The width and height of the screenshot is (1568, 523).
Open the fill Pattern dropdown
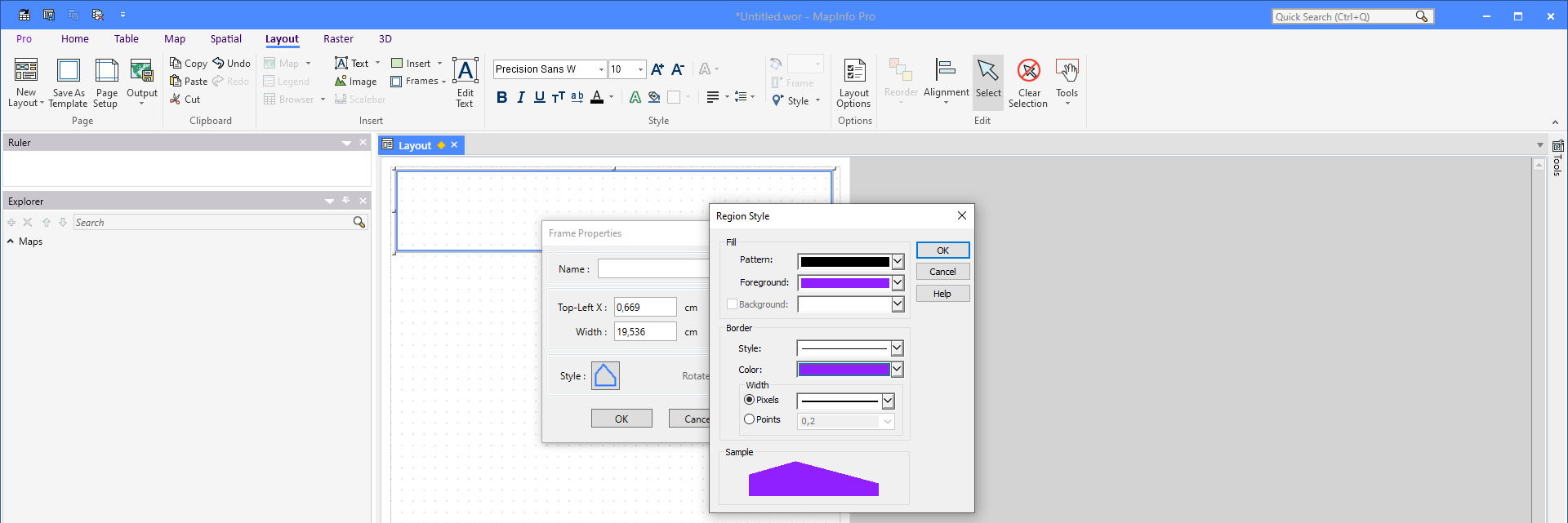(x=898, y=262)
